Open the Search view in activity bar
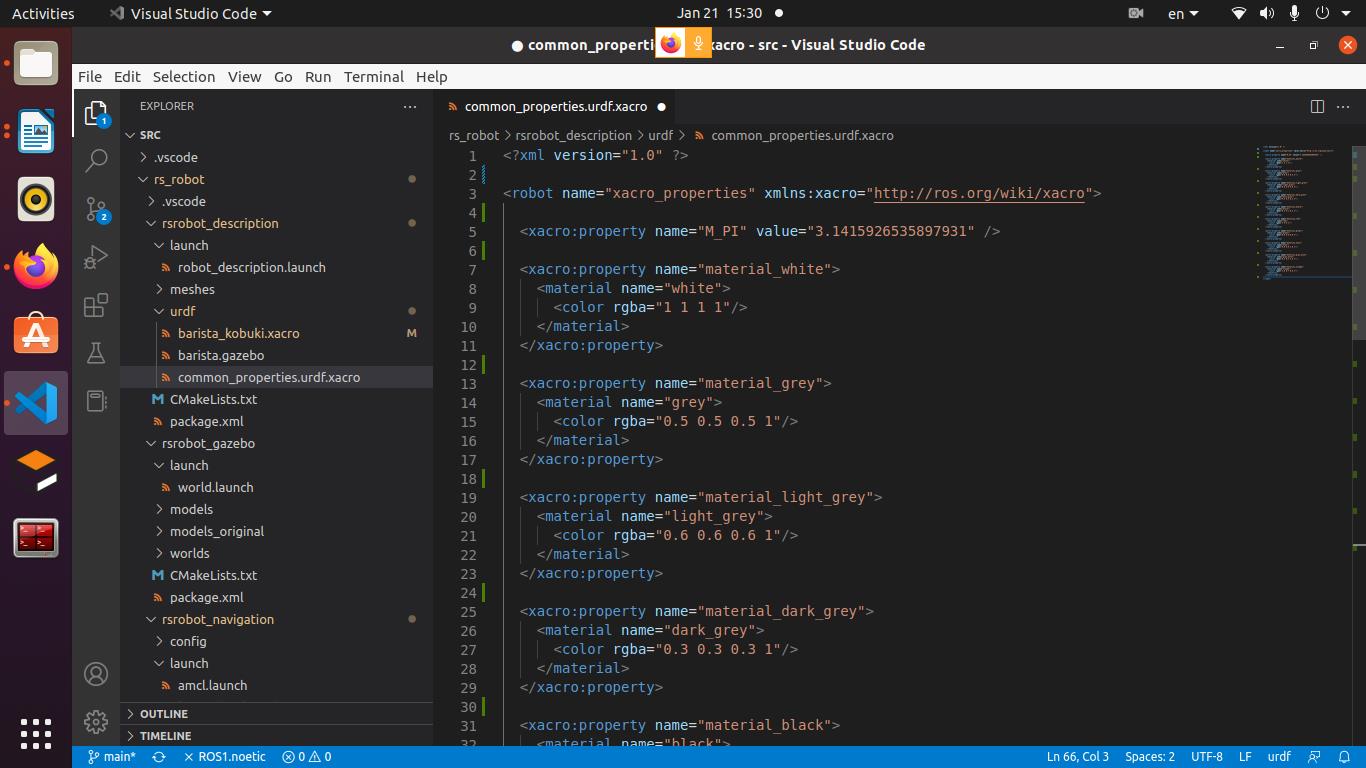The image size is (1366, 768). (x=96, y=160)
